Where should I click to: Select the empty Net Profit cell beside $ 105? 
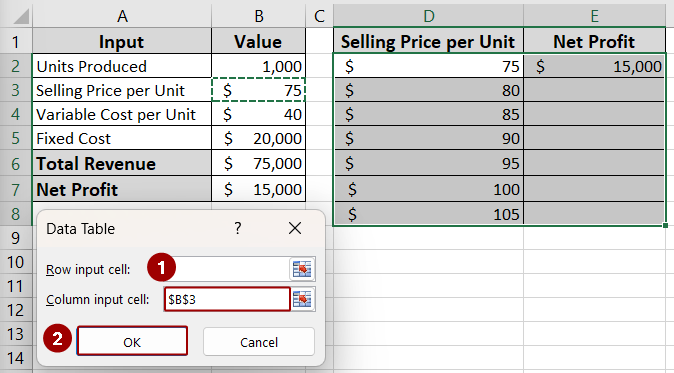[594, 214]
